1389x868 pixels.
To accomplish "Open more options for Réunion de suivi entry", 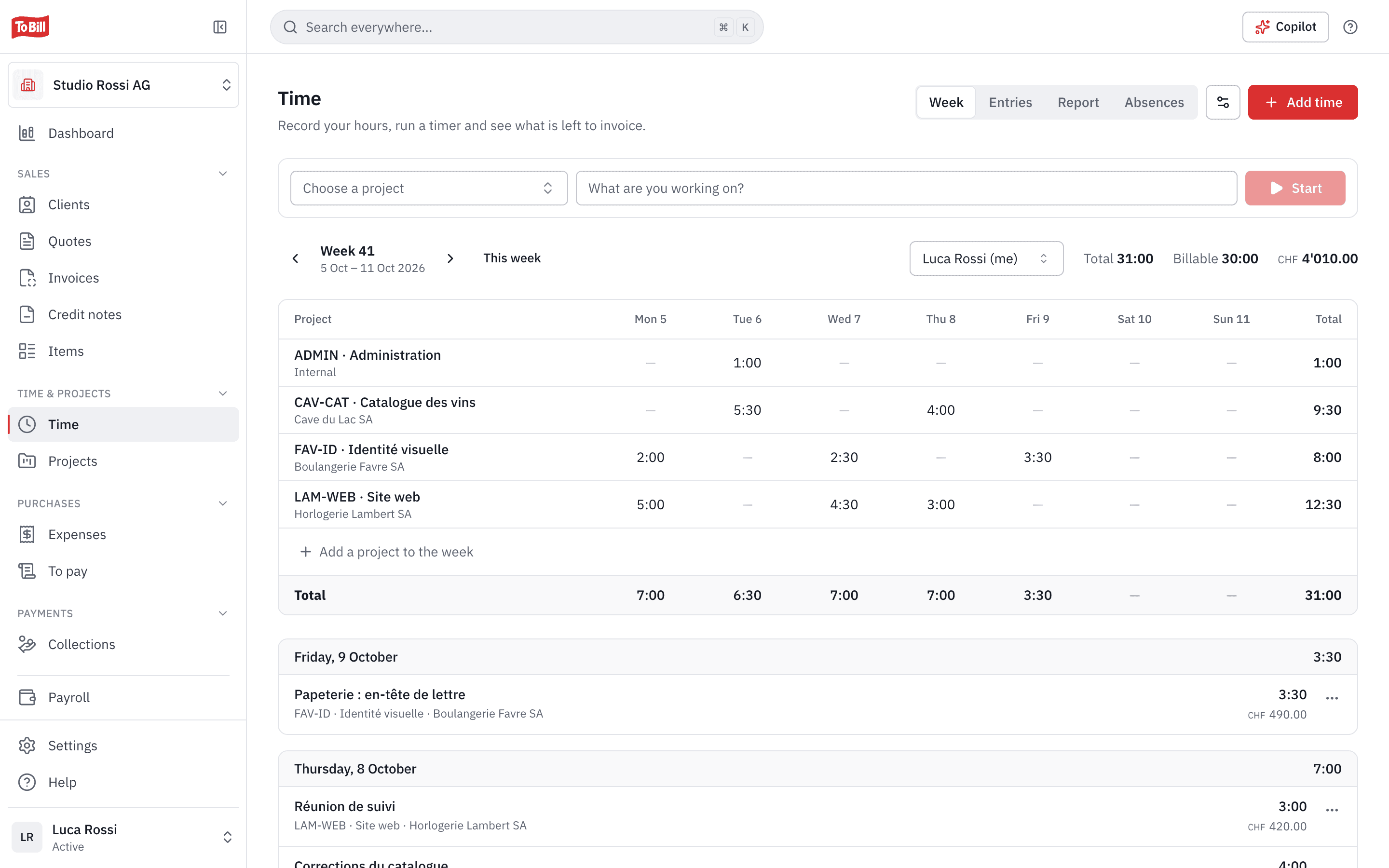I will [1332, 810].
